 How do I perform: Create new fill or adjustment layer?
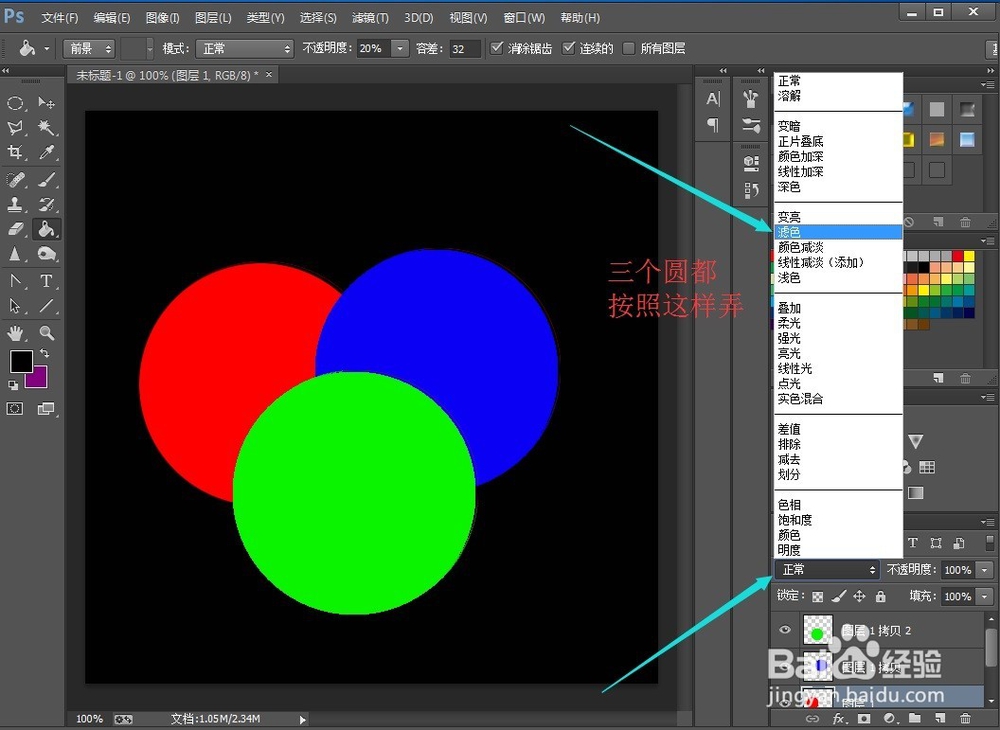pos(889,719)
